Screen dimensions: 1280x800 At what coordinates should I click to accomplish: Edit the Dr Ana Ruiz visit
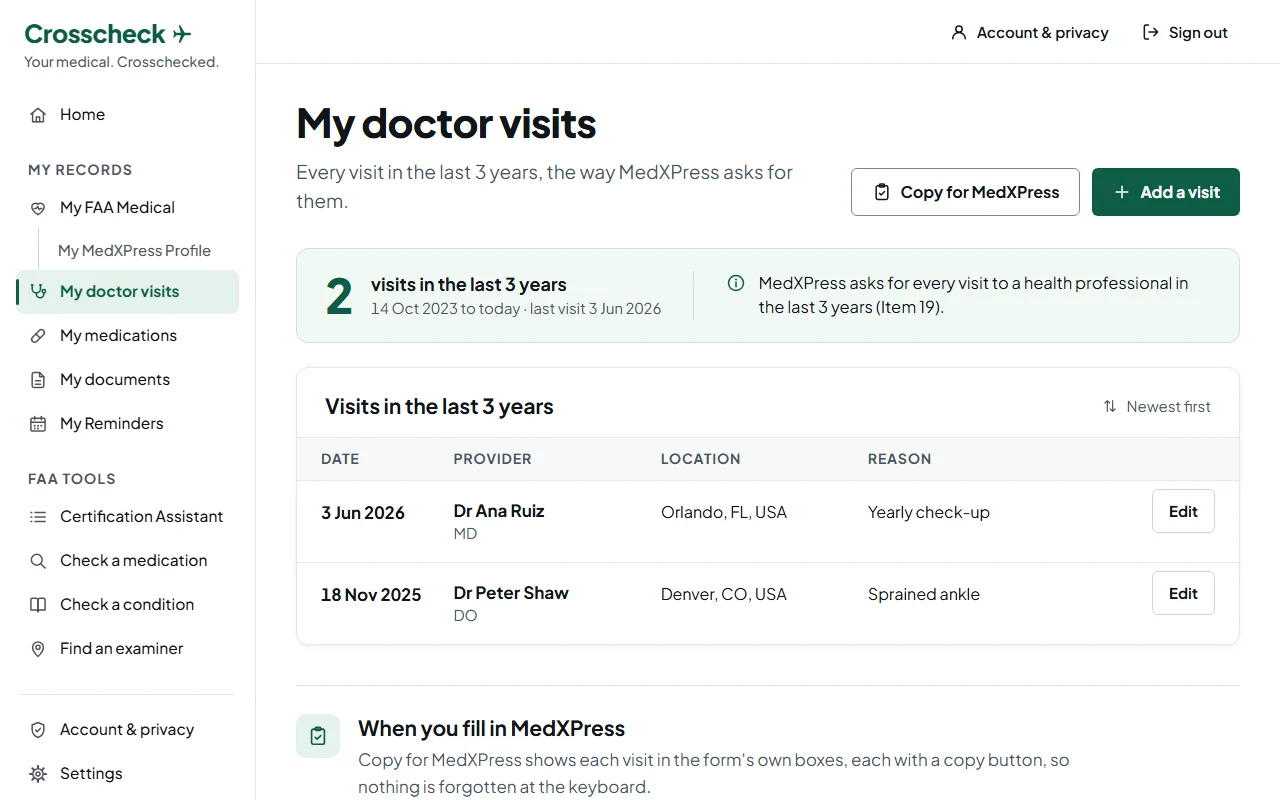click(1183, 511)
